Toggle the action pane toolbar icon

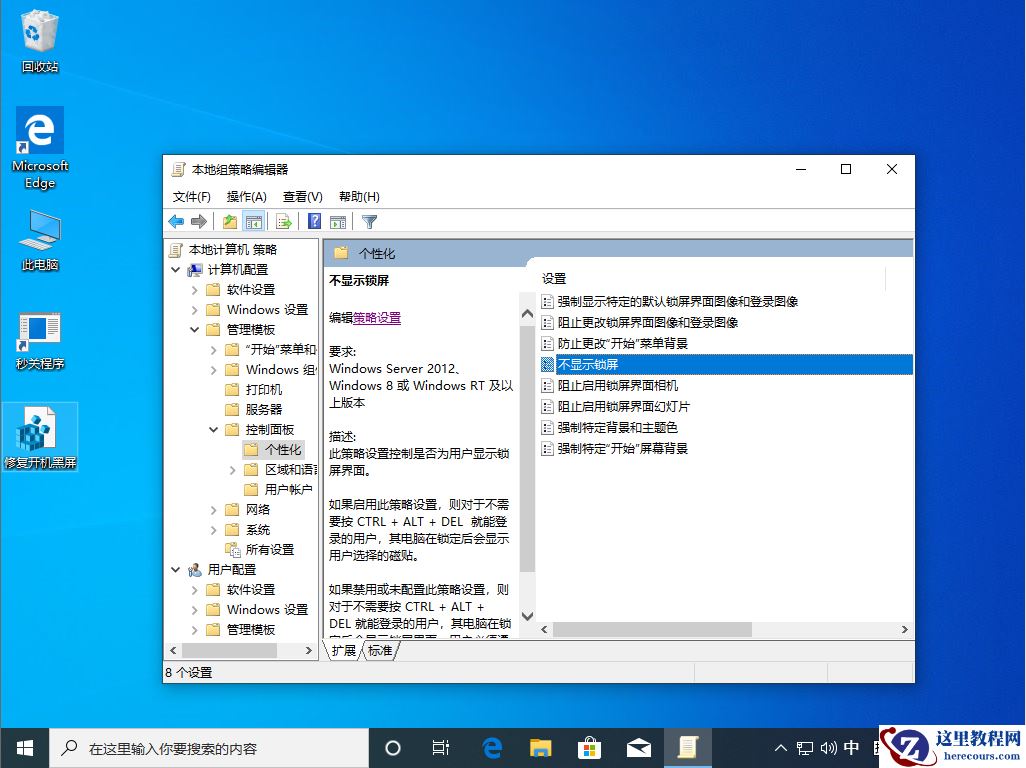point(337,221)
